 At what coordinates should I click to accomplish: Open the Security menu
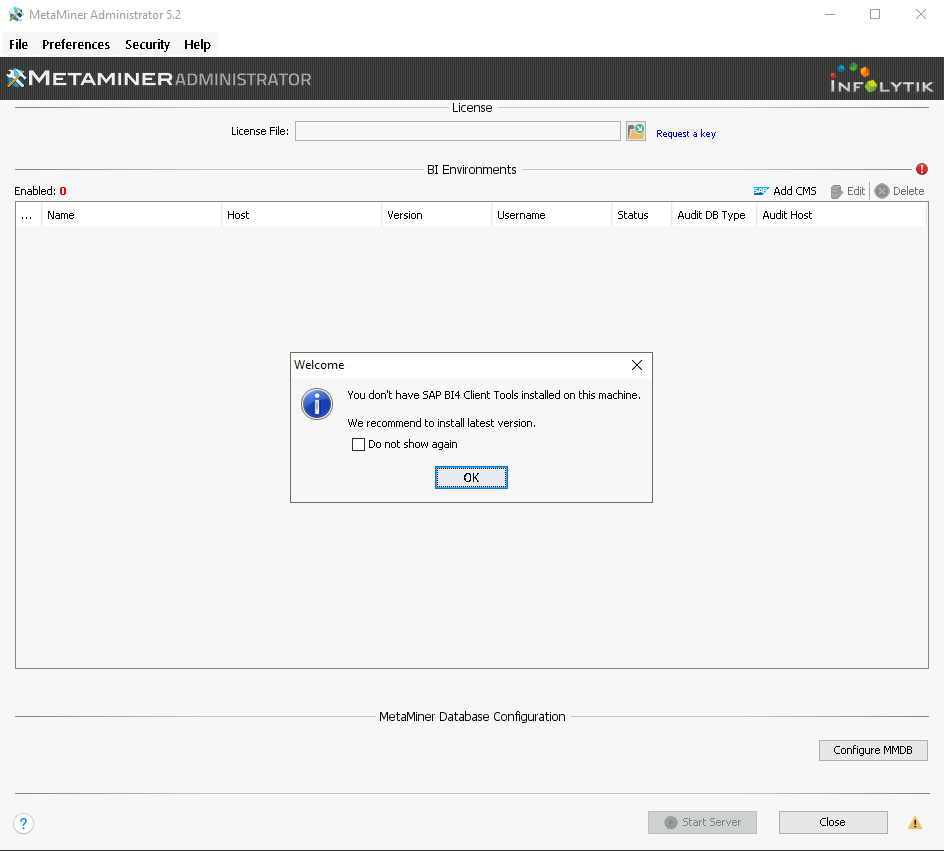pyautogui.click(x=148, y=45)
